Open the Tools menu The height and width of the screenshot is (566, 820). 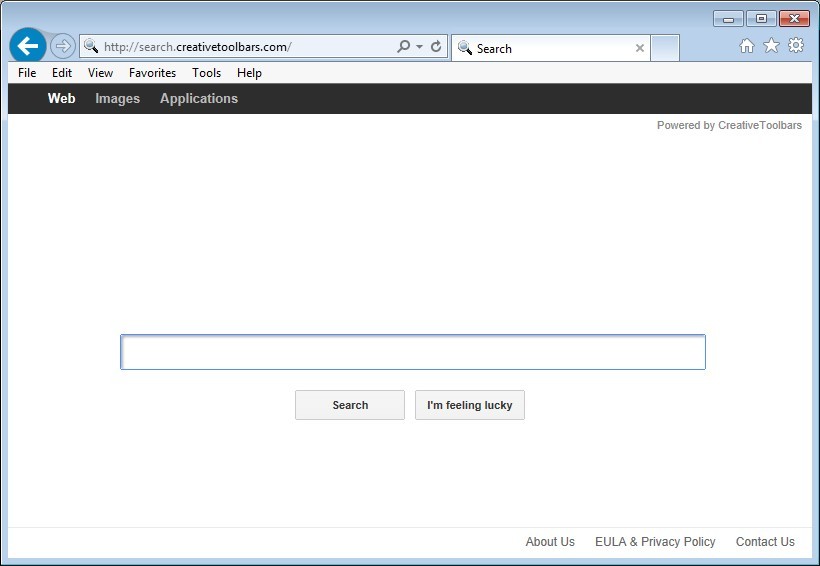207,73
